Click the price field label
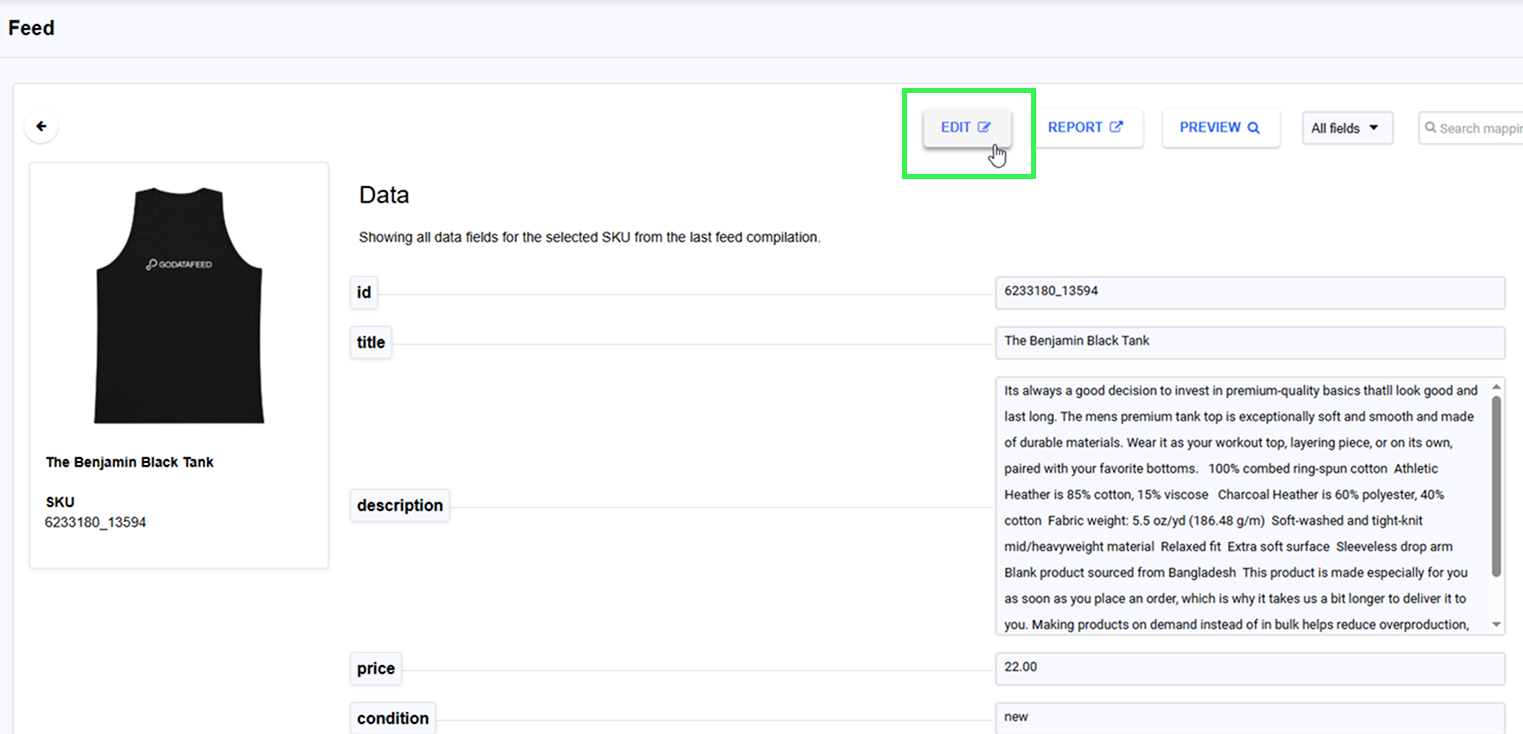 tap(376, 669)
